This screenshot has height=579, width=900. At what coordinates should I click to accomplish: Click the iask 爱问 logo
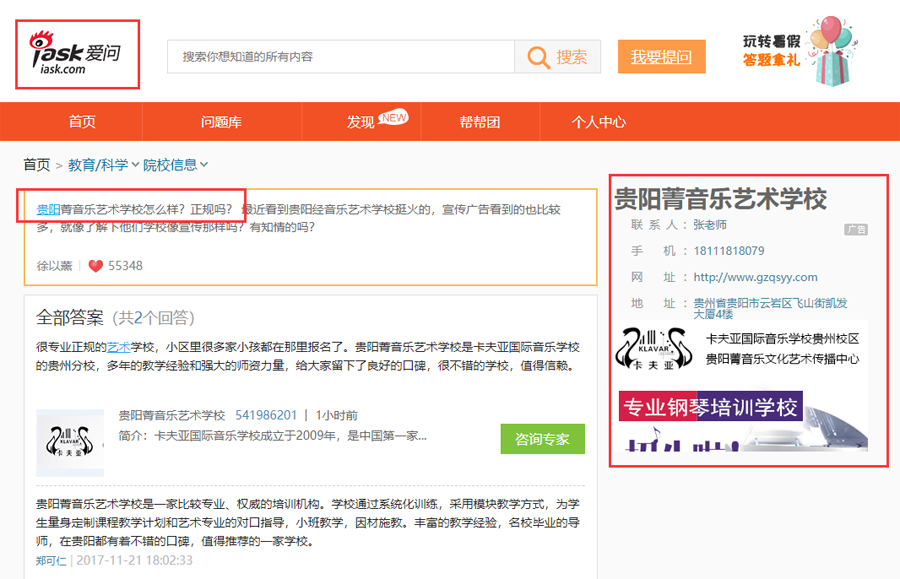[75, 53]
